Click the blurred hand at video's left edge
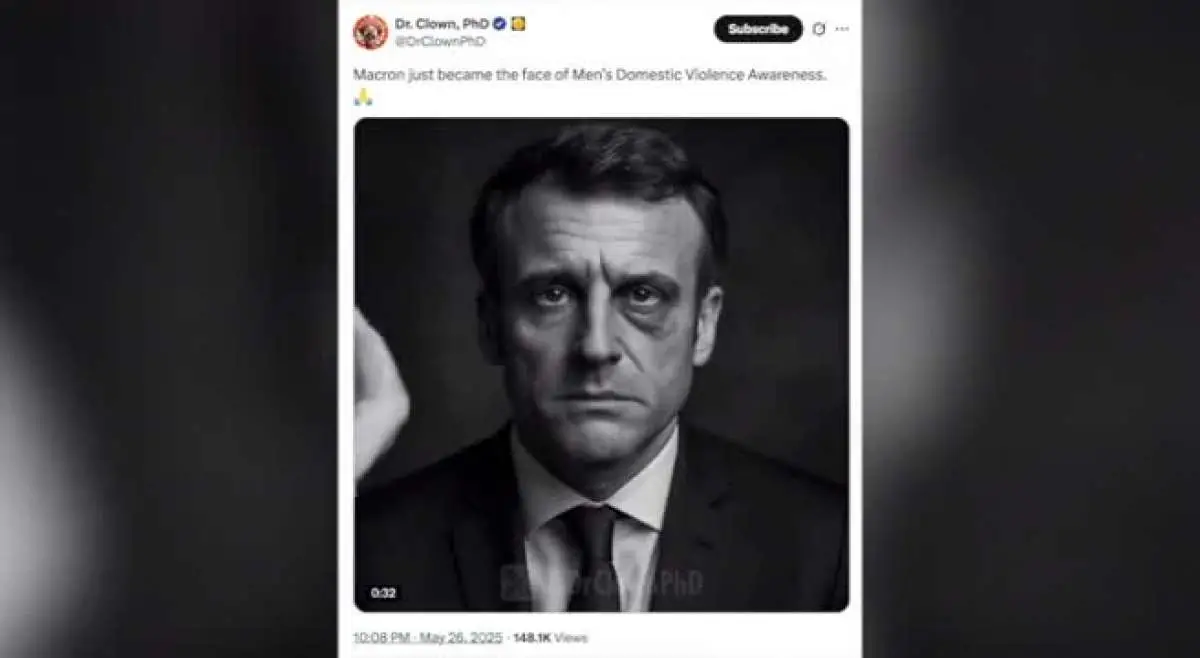Screen dimensions: 1200x658 (x=380, y=393)
